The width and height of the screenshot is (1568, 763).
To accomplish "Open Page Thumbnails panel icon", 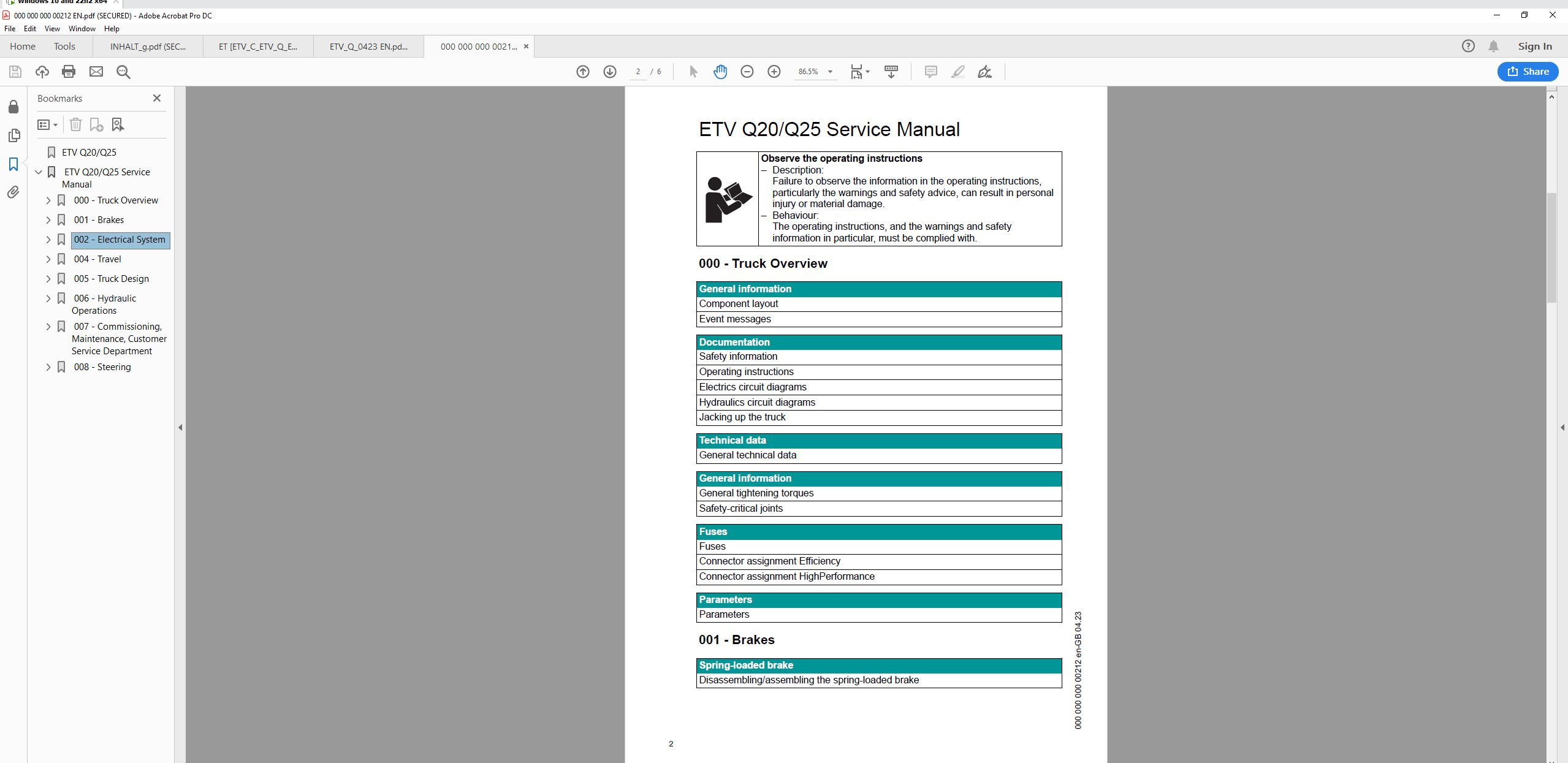I will click(13, 135).
